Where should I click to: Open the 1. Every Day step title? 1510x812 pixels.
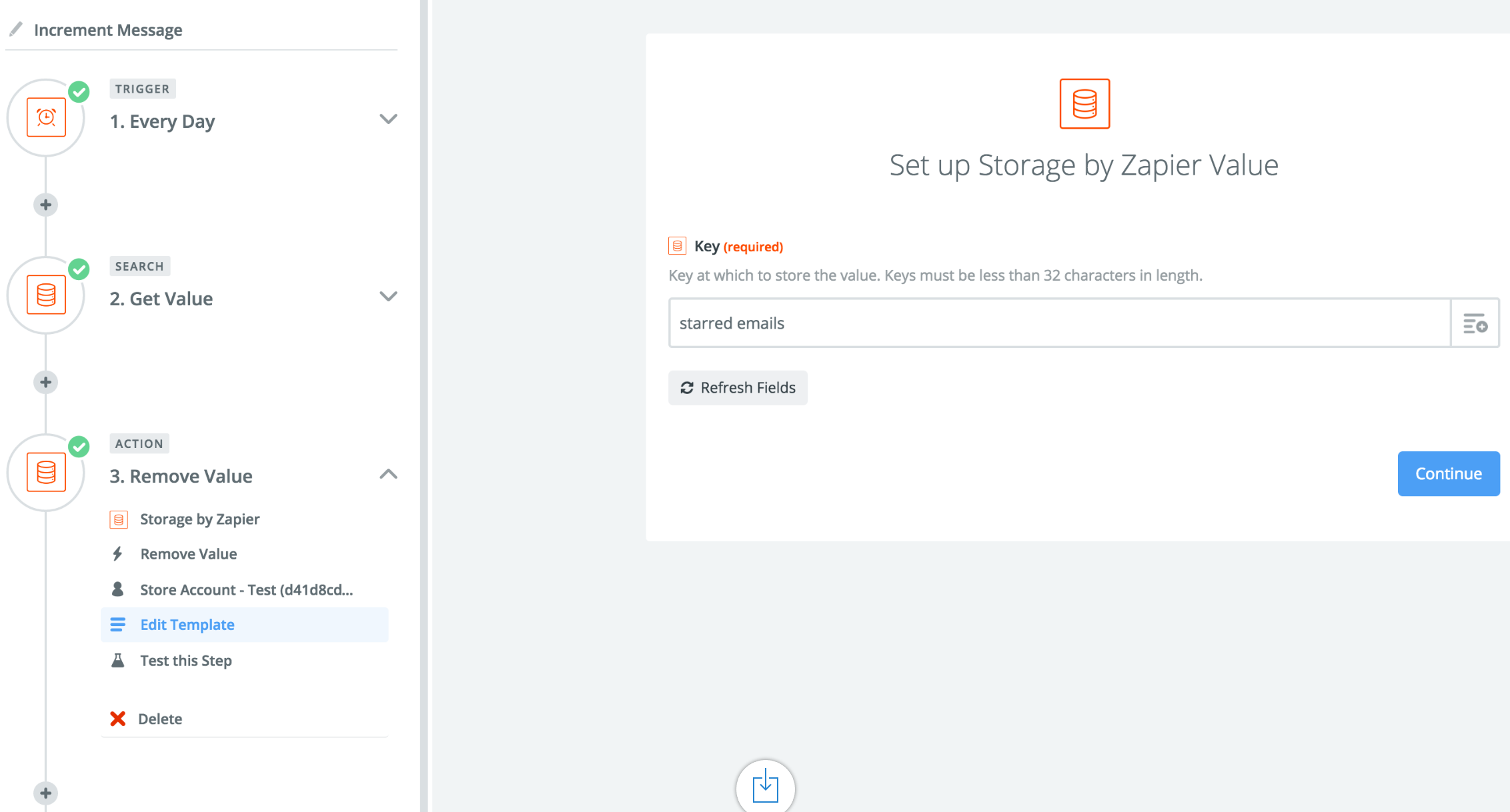pyautogui.click(x=163, y=121)
